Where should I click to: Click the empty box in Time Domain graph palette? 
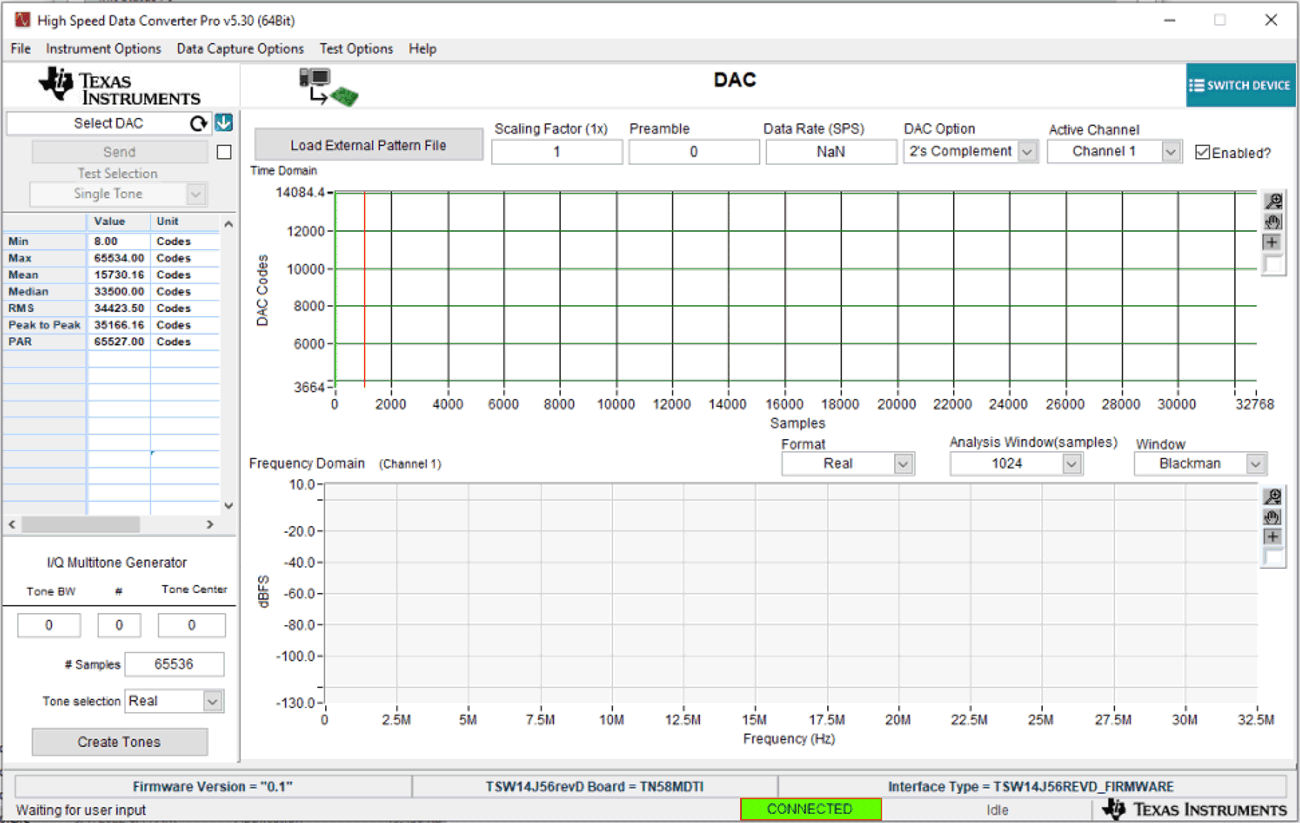click(1273, 265)
